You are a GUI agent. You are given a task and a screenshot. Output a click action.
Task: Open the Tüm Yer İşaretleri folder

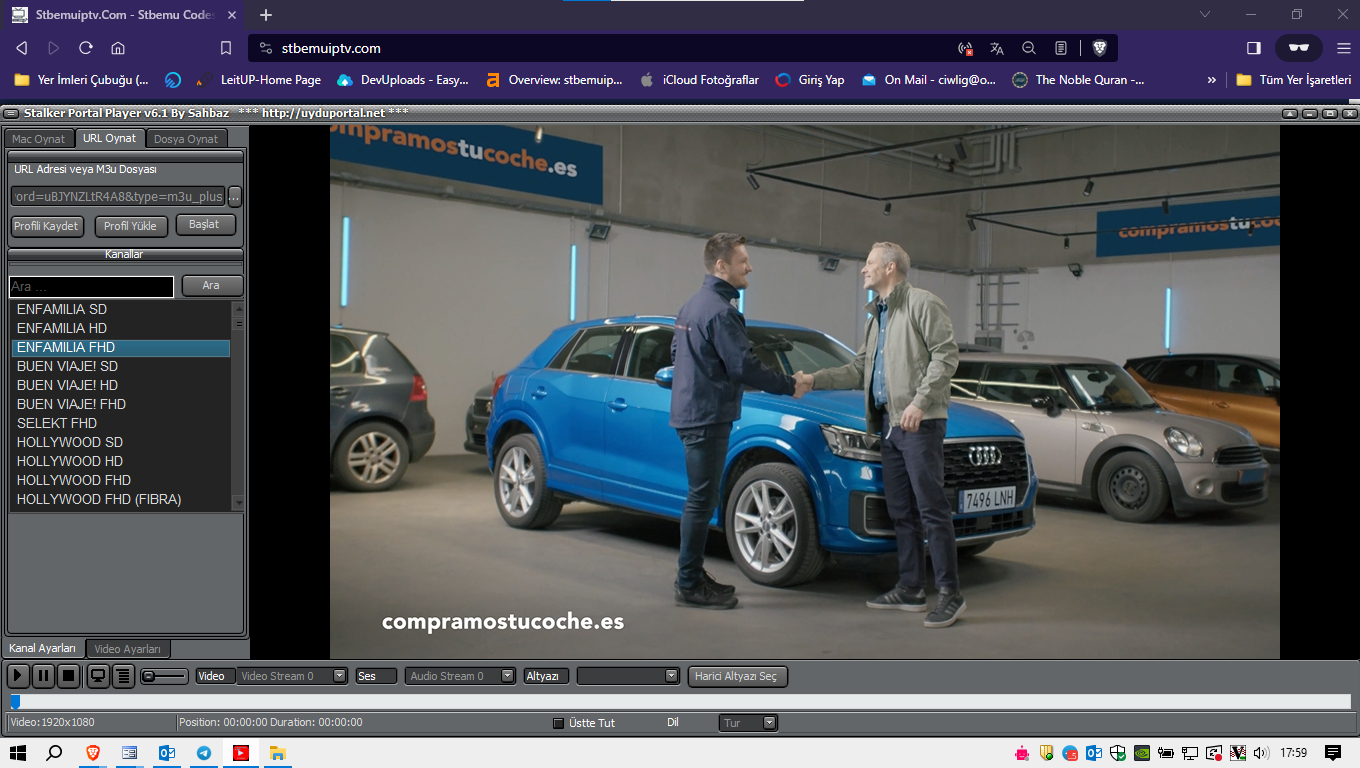1294,80
